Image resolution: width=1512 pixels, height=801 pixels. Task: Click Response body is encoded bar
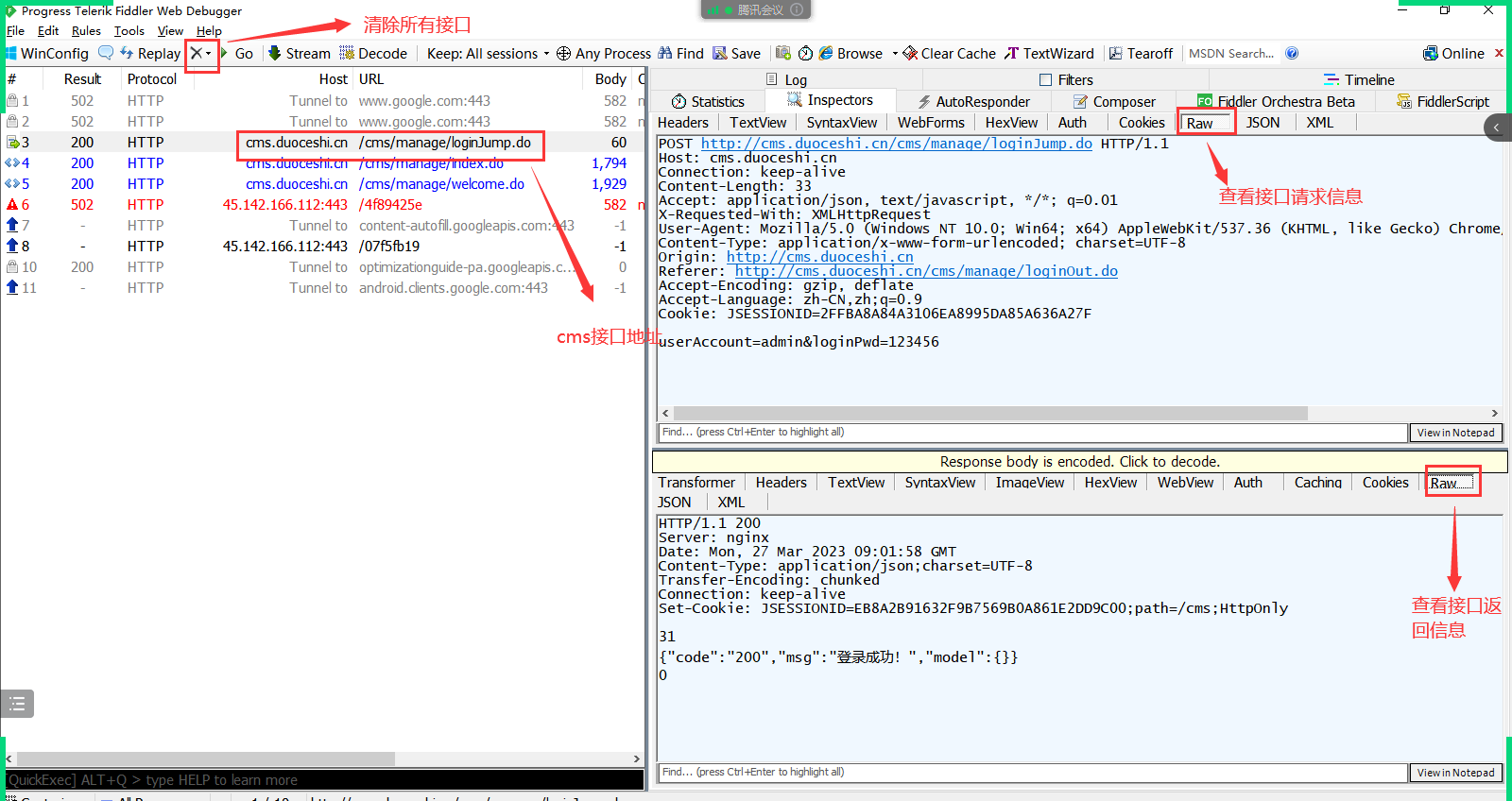1079,461
